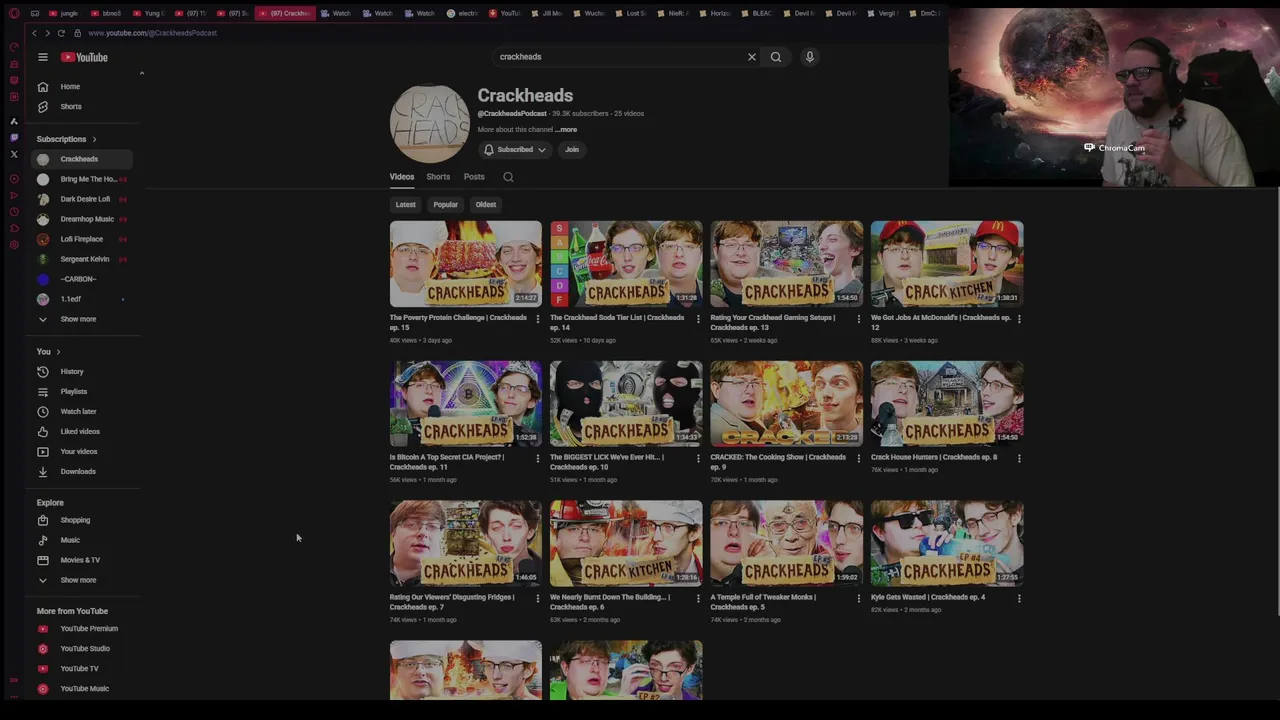Click the channel search magnifier icon

508,177
